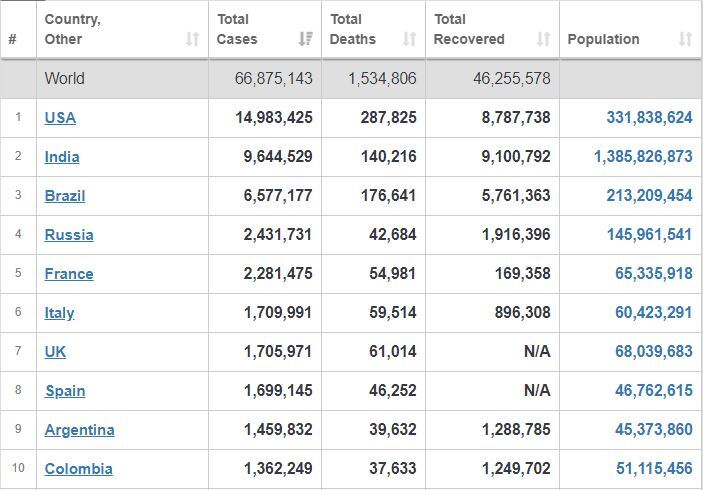Select Russia total cases 2,431,731
This screenshot has width=703, height=490.
[x=278, y=234]
